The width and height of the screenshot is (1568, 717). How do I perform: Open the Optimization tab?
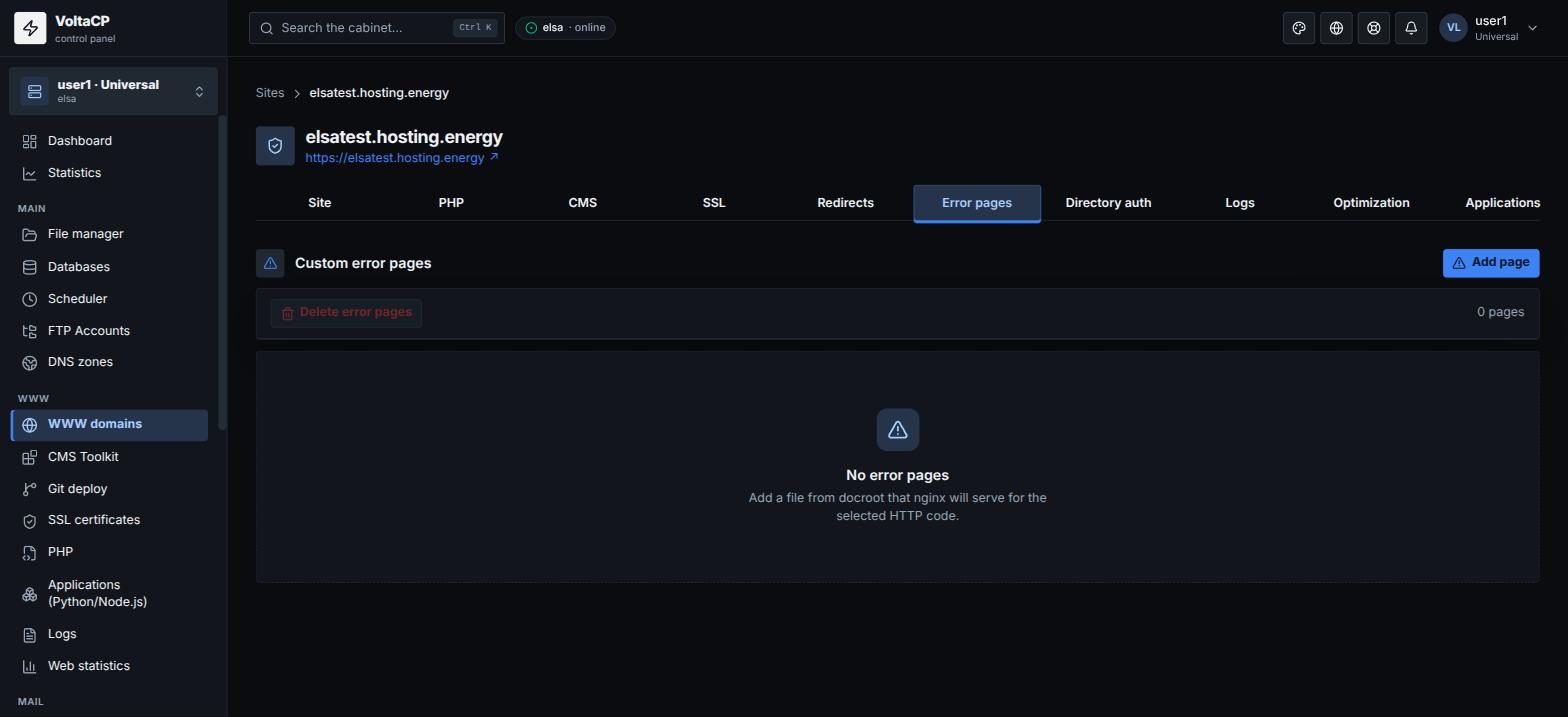[1371, 203]
